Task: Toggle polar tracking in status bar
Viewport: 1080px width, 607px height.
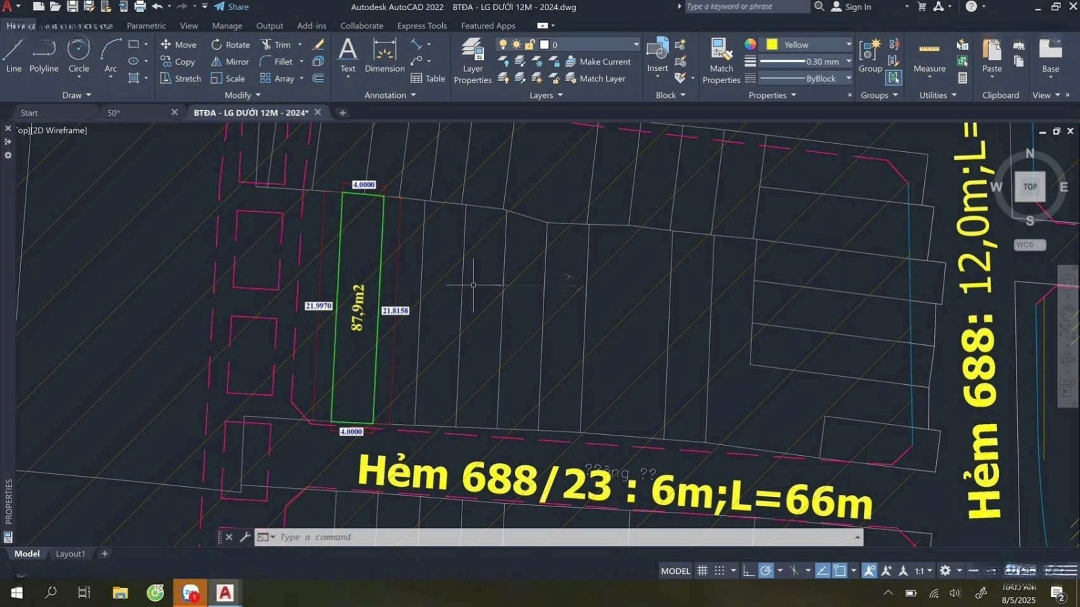Action: coord(765,571)
